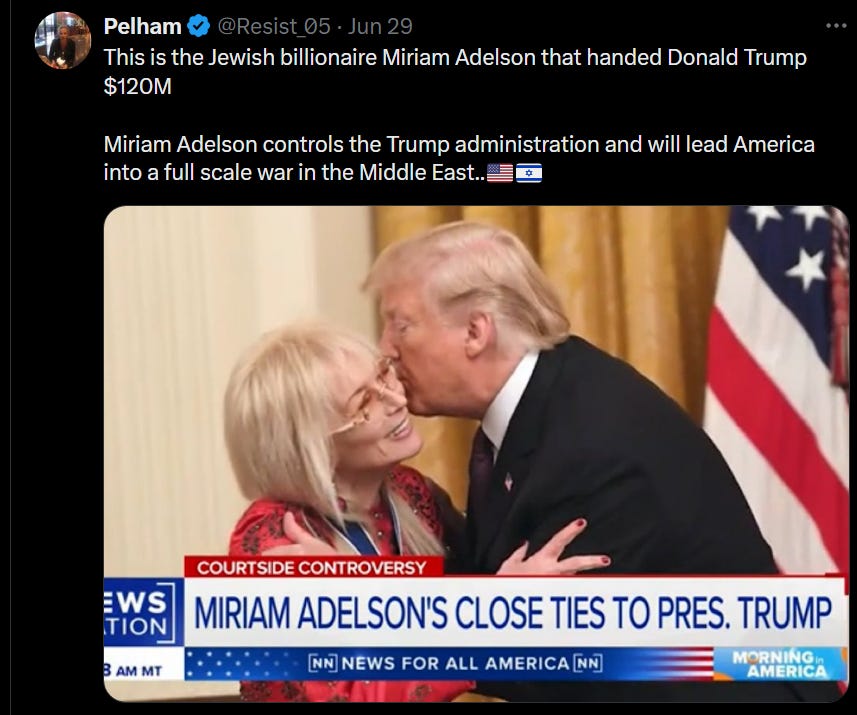Viewport: 857px width, 715px height.
Task: Click the Israel flag emoji
Action: pyautogui.click(x=529, y=173)
